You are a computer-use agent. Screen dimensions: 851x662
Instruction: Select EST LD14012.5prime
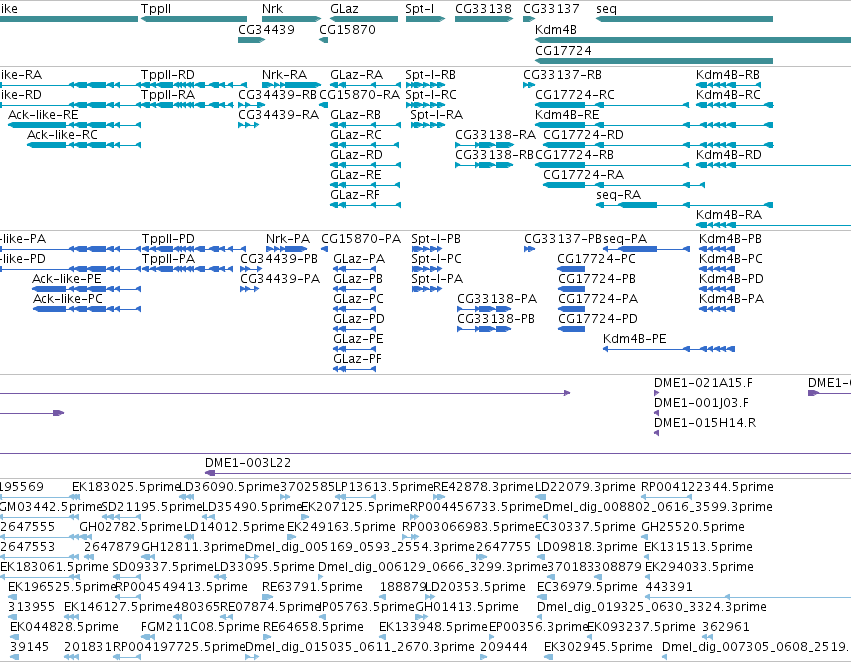(189, 537)
